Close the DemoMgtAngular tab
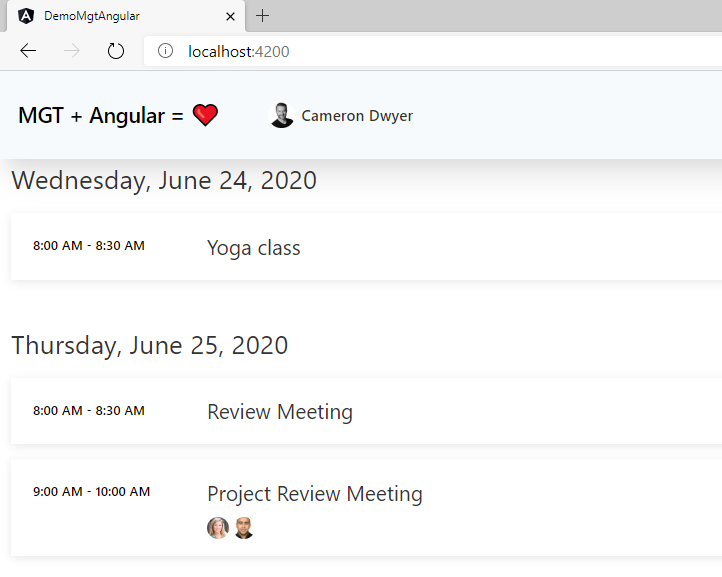The image size is (722, 577). pyautogui.click(x=230, y=17)
